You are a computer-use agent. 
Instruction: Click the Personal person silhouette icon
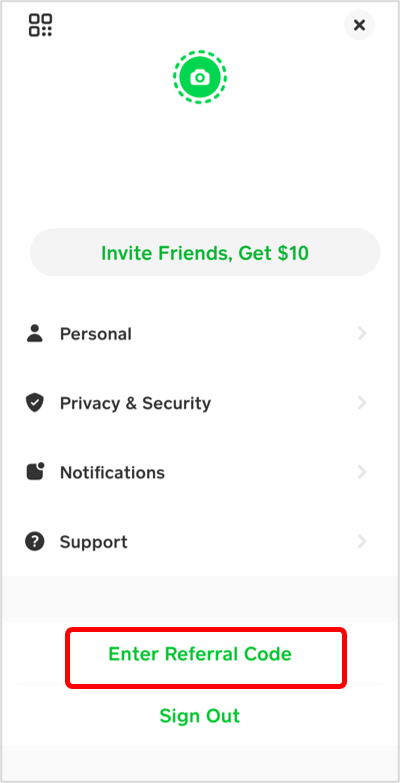[35, 333]
